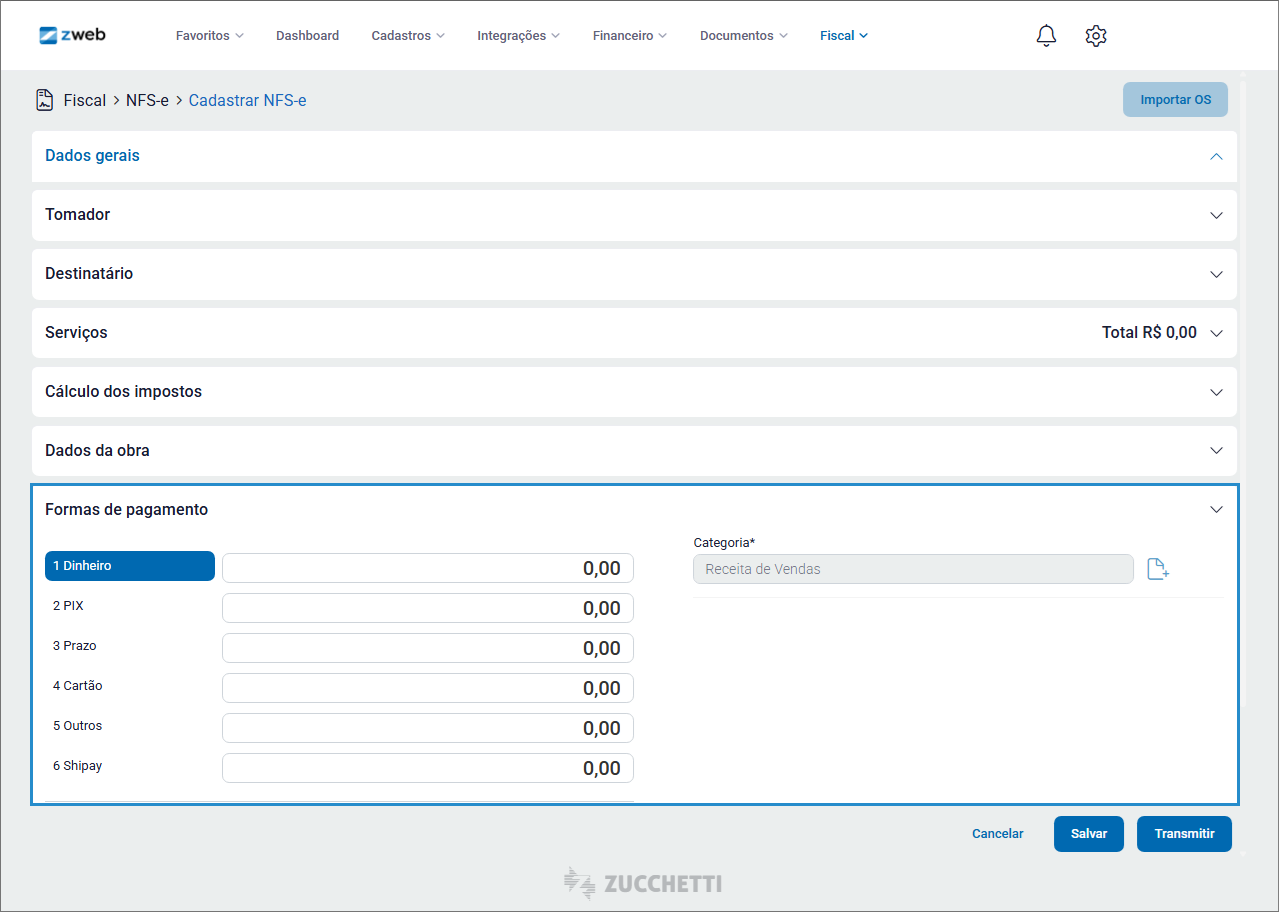The height and width of the screenshot is (912, 1279).
Task: Click the Dinheiro amount input field
Action: point(427,568)
